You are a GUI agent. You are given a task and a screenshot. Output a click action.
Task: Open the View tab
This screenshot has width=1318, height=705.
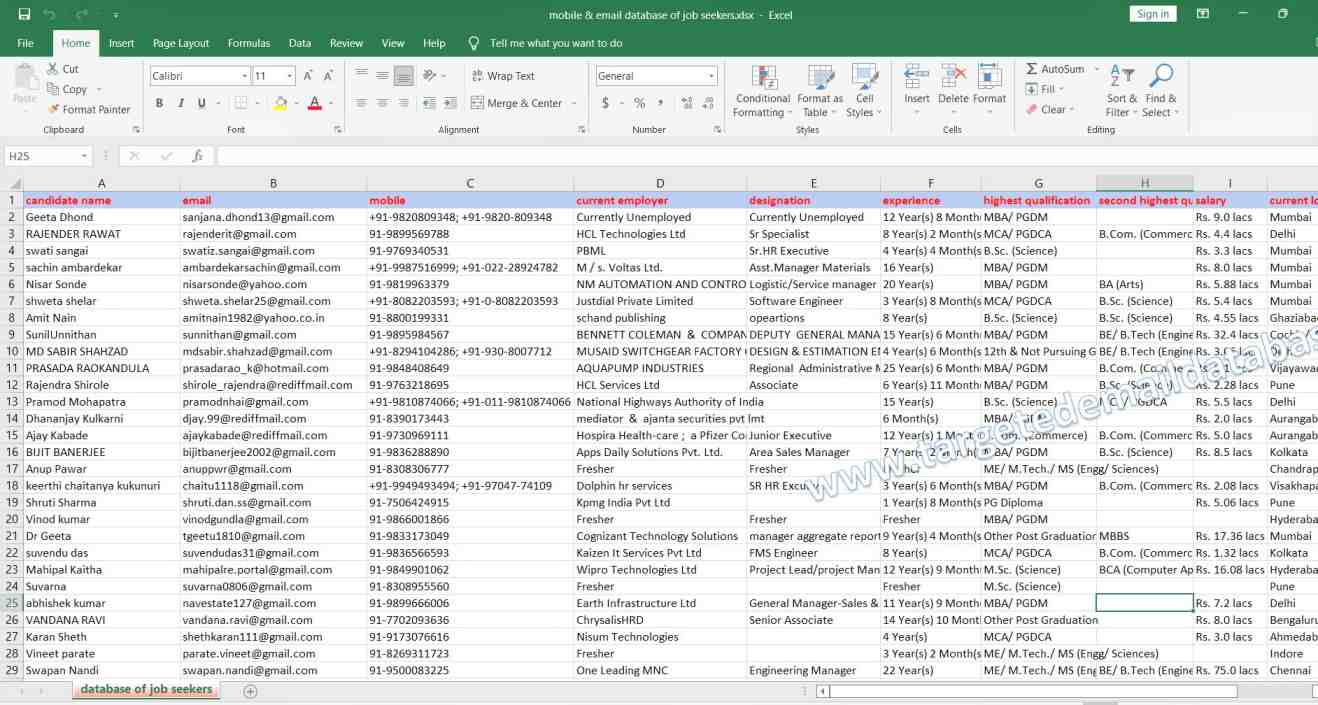[x=393, y=43]
